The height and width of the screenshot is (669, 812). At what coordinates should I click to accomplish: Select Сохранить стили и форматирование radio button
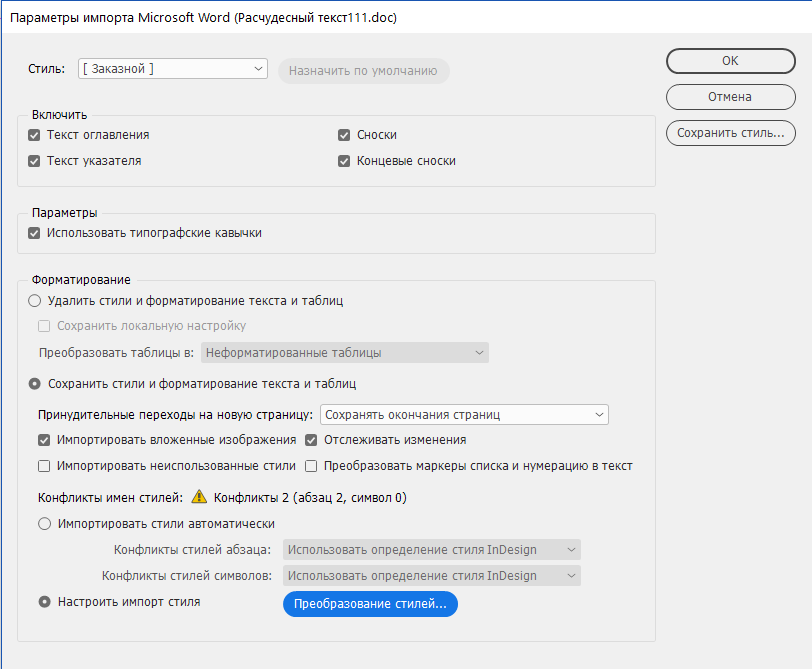tap(35, 384)
